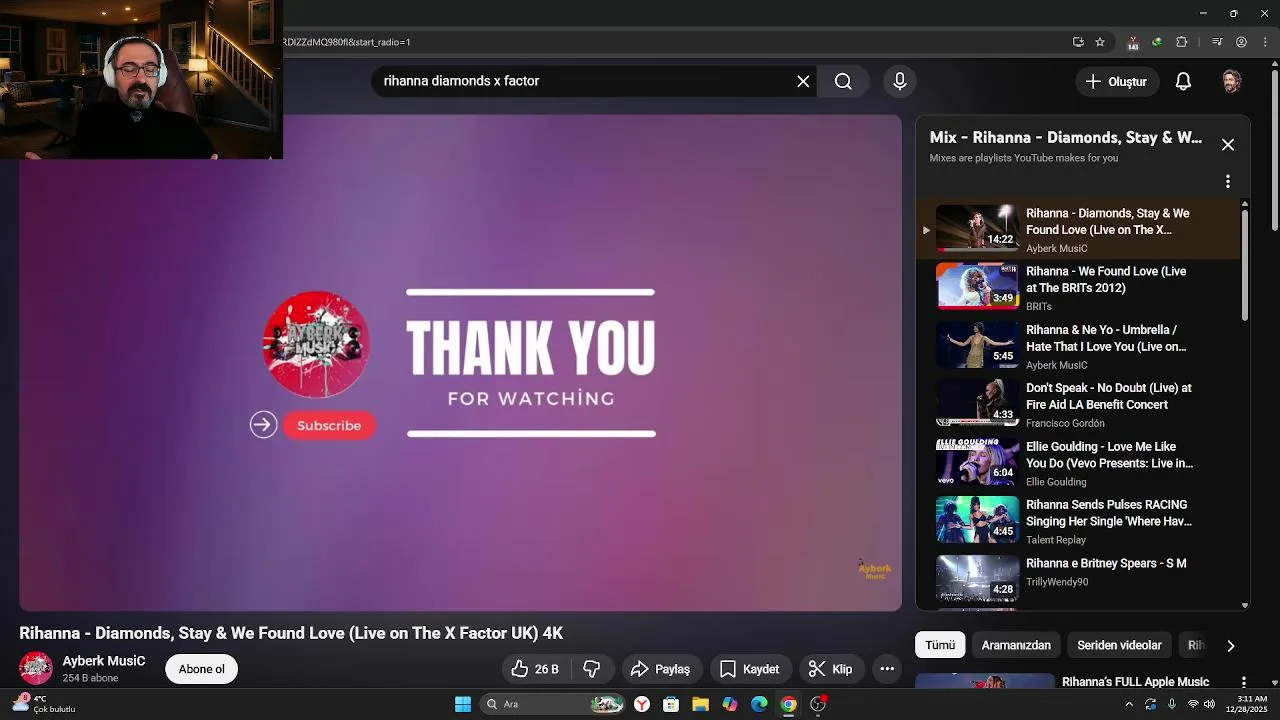Open Yandex browser from the taskbar
The image size is (1280, 720).
(642, 704)
